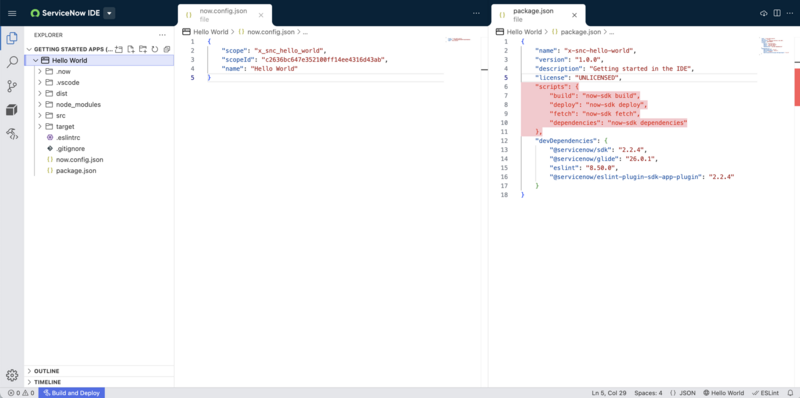Close the now.config.json tab
The height and width of the screenshot is (398, 800).
point(261,15)
